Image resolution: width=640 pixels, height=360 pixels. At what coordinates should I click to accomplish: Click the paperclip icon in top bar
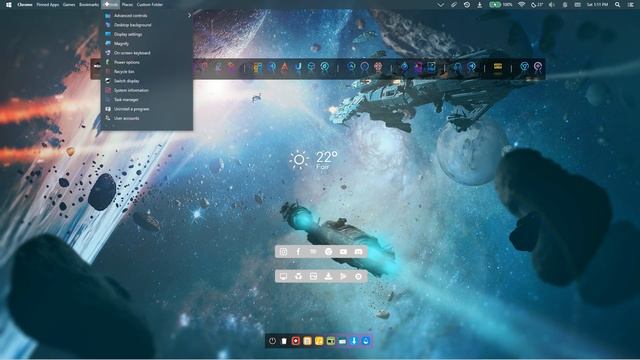(x=453, y=5)
